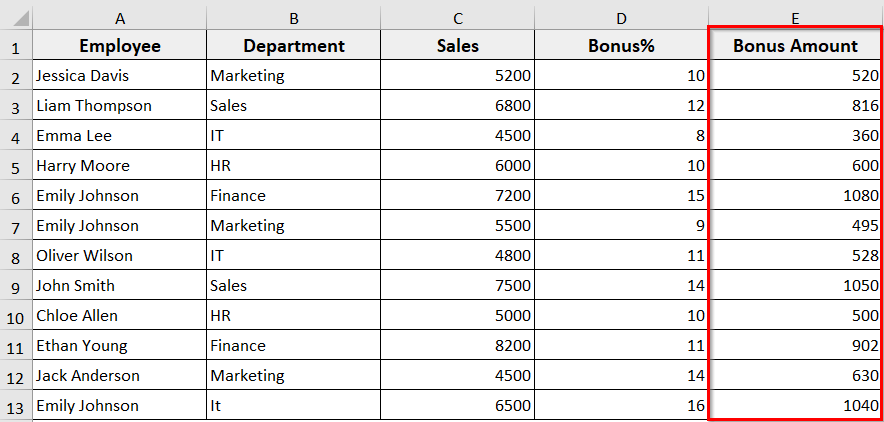The height and width of the screenshot is (422, 884).
Task: Click the bonus amount cell showing 1080
Action: click(x=795, y=196)
